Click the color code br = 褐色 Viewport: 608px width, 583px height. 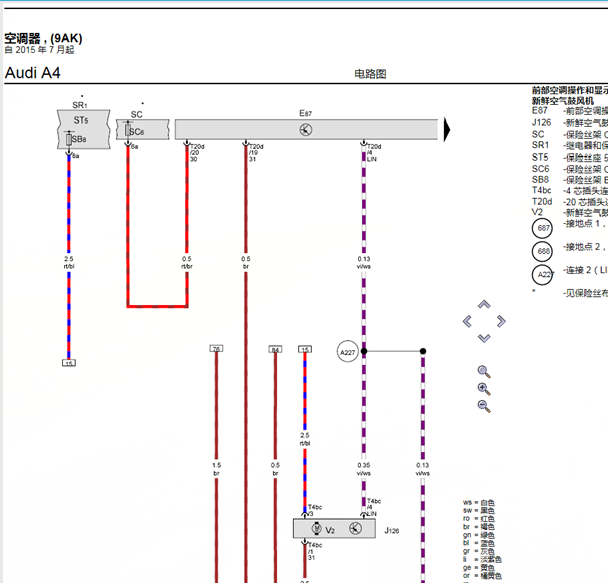pos(478,527)
